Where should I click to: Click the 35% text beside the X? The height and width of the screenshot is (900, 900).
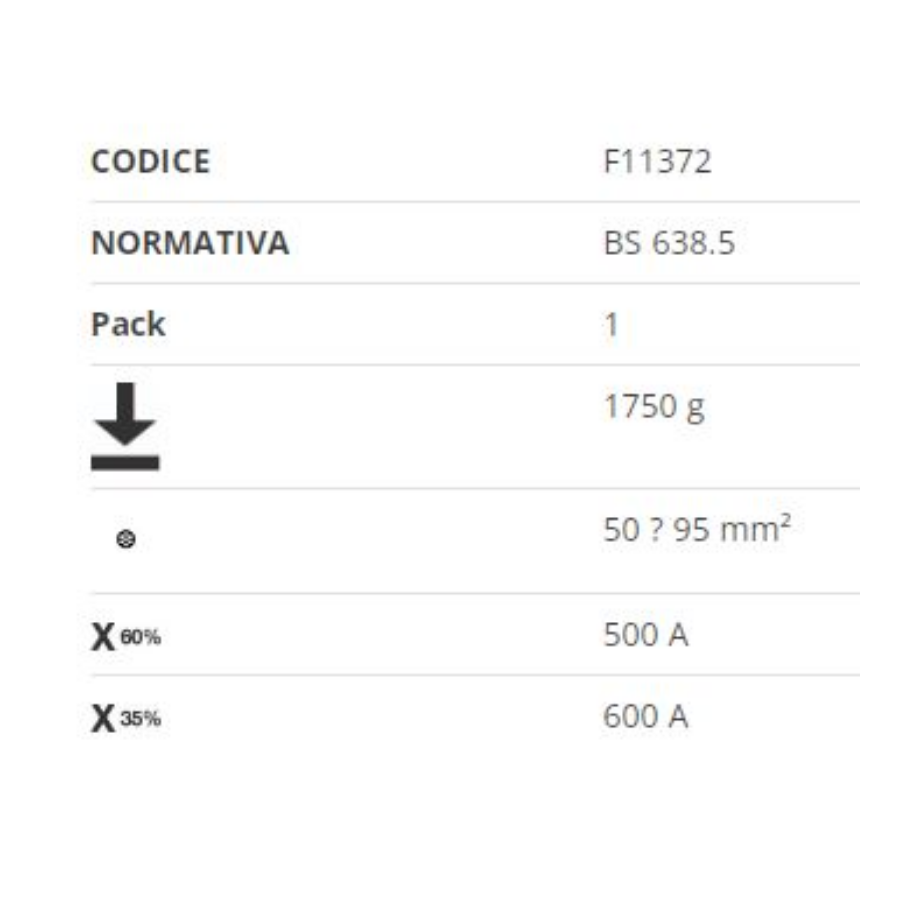pyautogui.click(x=140, y=718)
